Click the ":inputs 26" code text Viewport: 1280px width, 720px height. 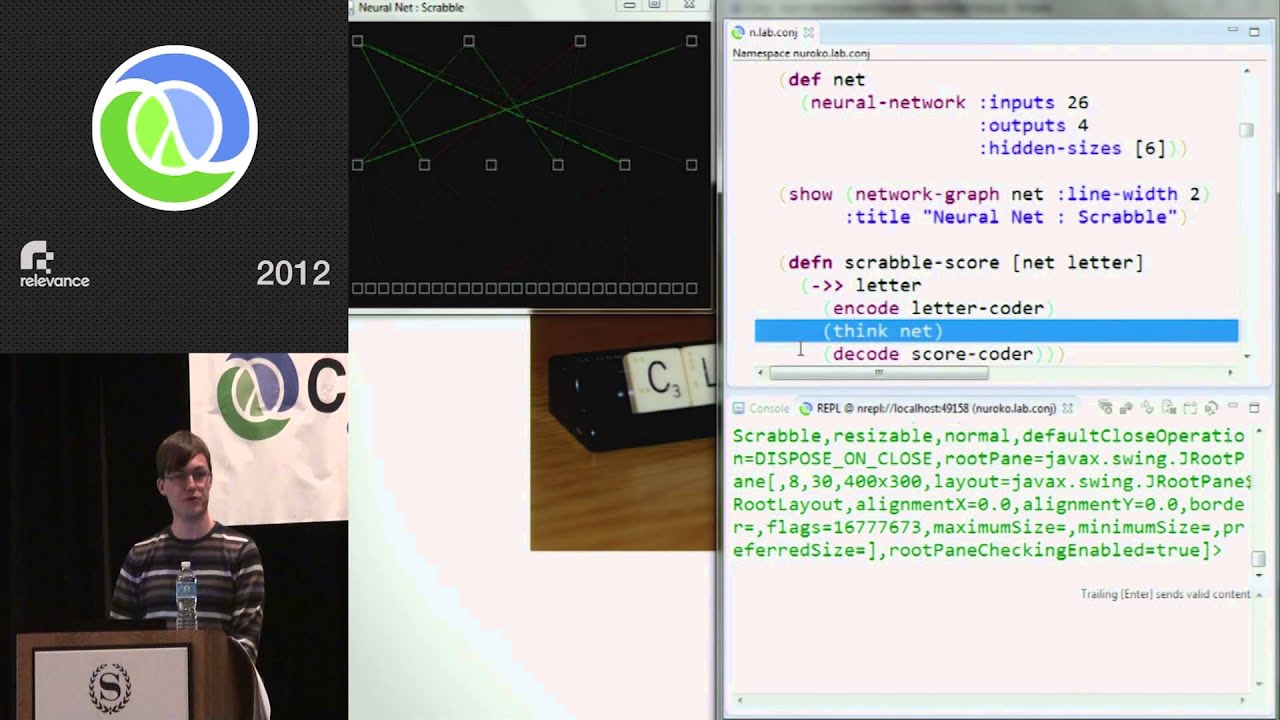[x=1033, y=102]
